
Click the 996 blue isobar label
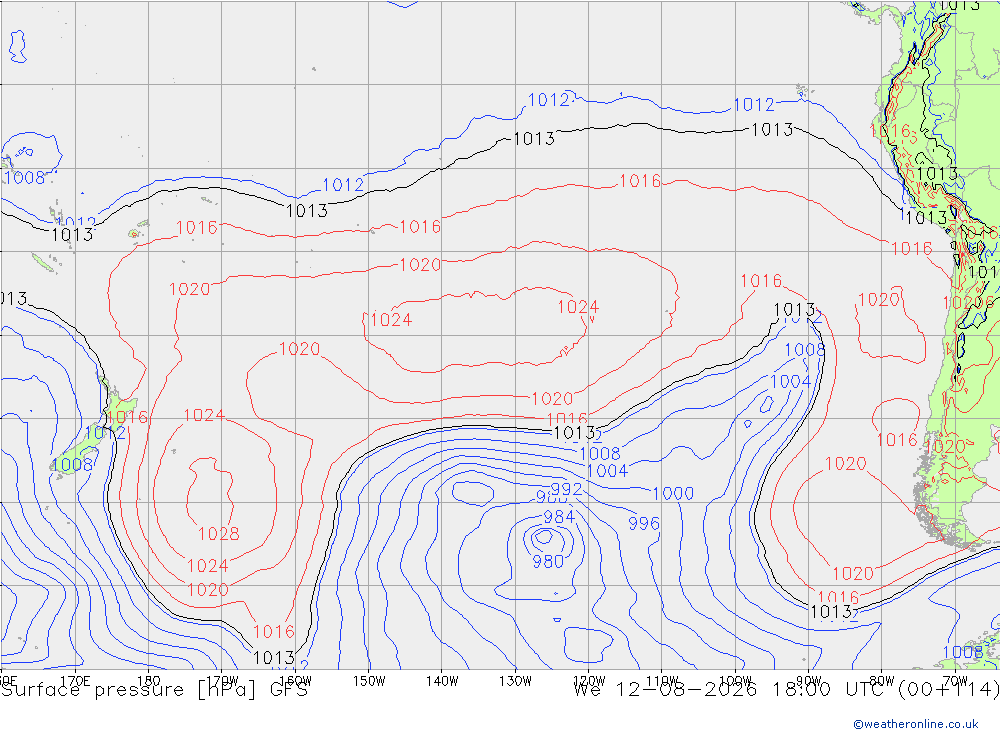coord(643,524)
